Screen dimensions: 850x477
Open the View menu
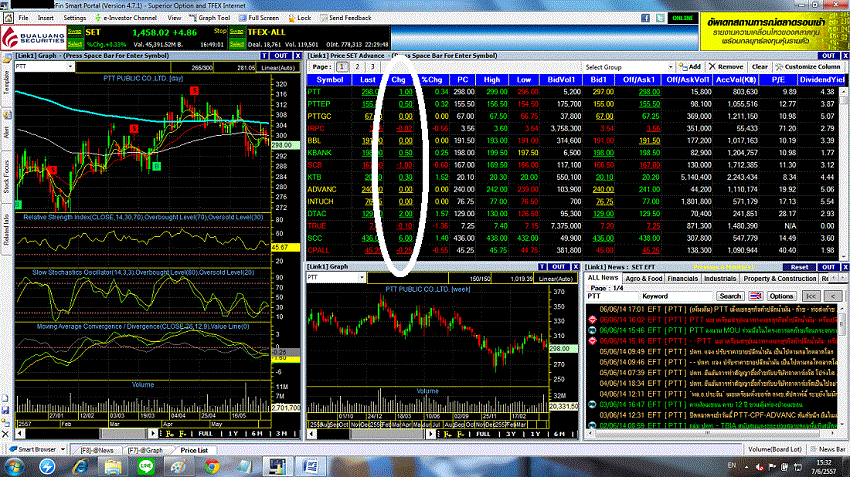coord(174,18)
